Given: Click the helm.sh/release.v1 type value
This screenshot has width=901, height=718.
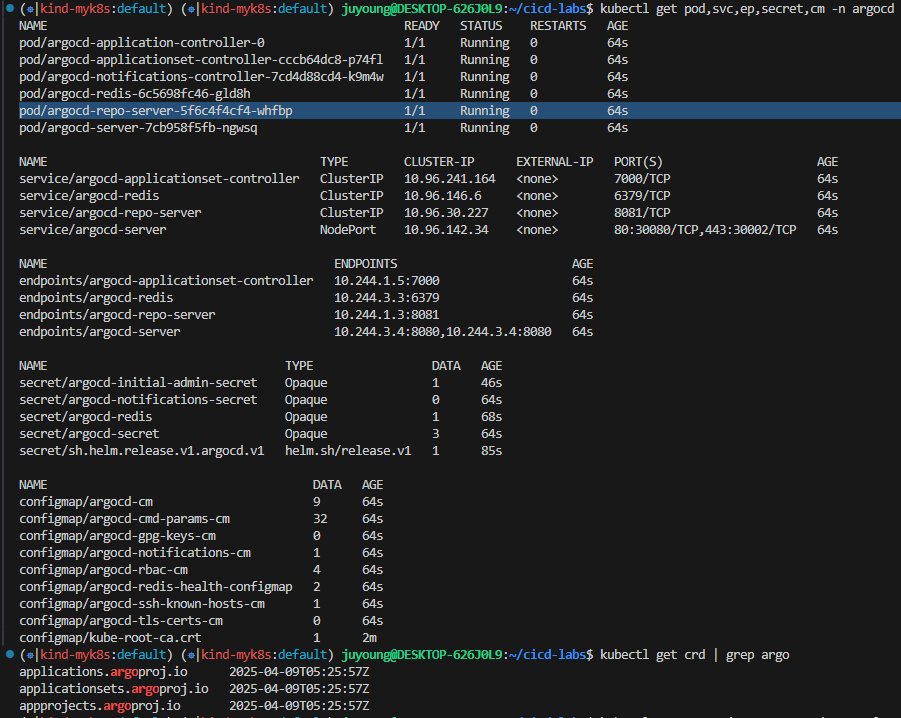Looking at the screenshot, I should click(x=348, y=451).
